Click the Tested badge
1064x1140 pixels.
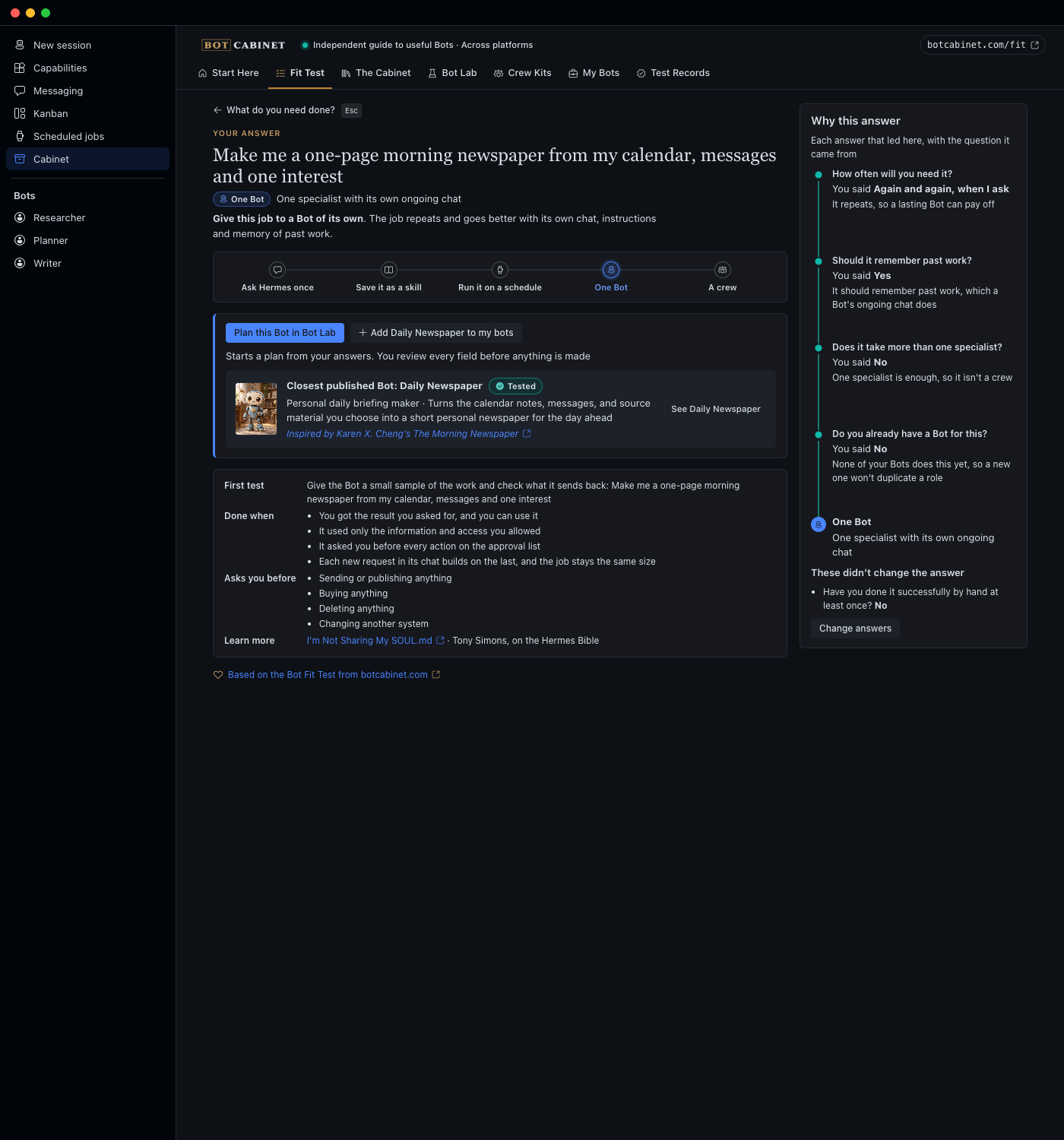[x=515, y=386]
